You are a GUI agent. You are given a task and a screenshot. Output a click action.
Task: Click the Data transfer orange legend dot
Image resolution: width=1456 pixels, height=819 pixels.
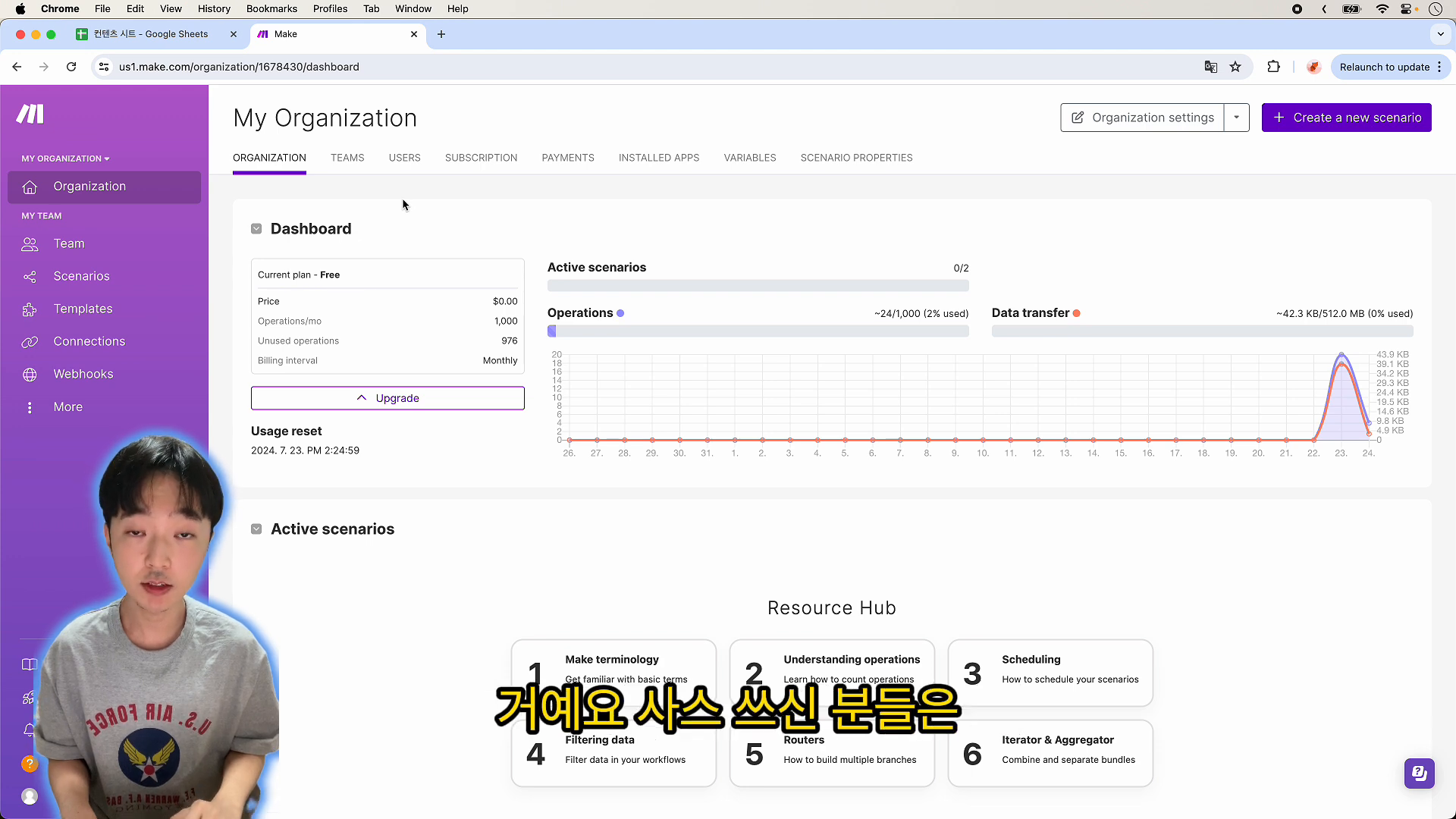(1076, 313)
